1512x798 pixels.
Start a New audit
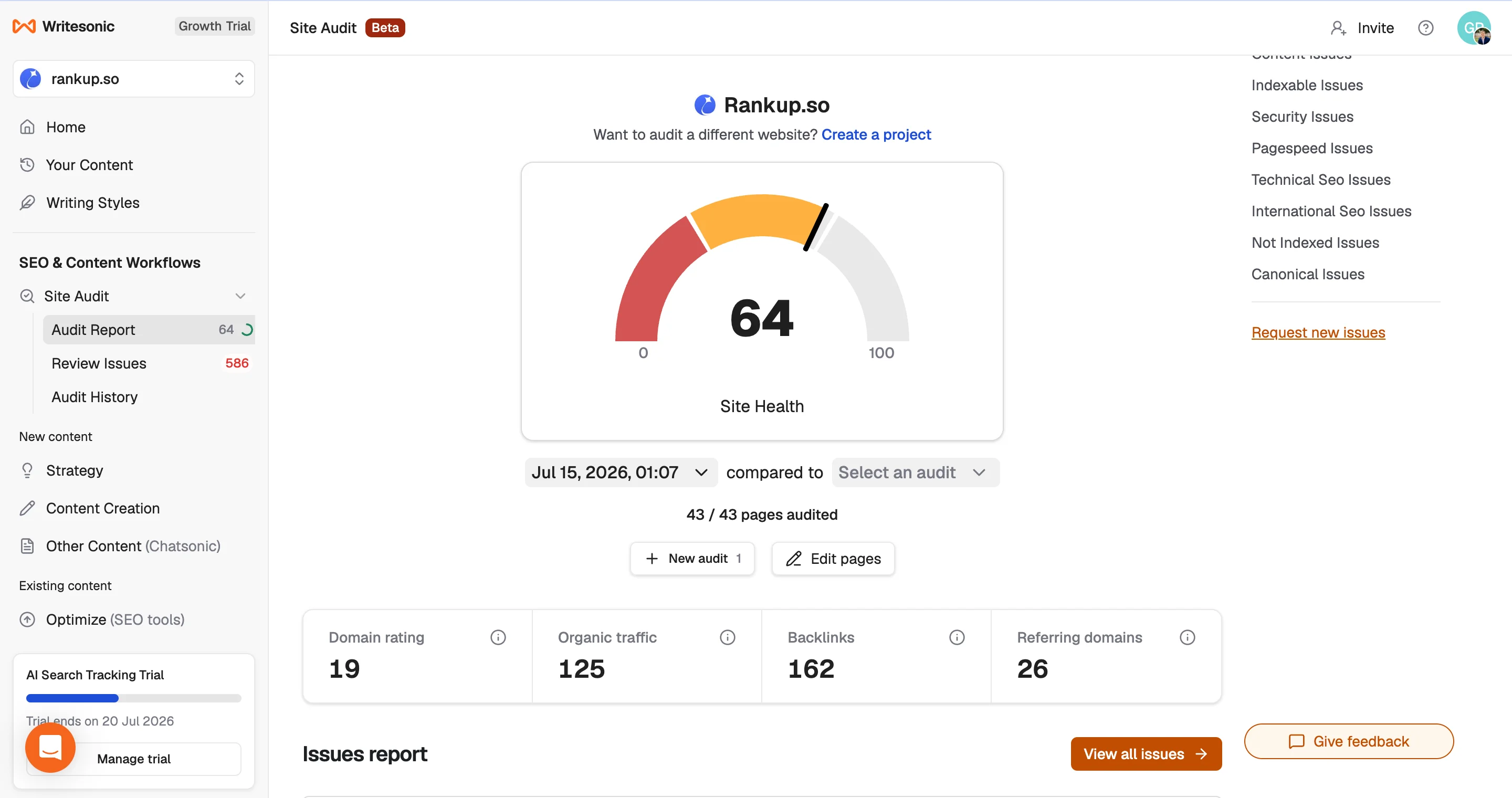tap(692, 559)
